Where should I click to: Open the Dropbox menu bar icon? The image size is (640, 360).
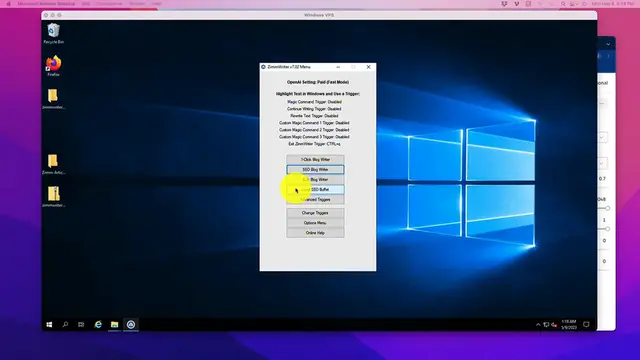(504, 4)
